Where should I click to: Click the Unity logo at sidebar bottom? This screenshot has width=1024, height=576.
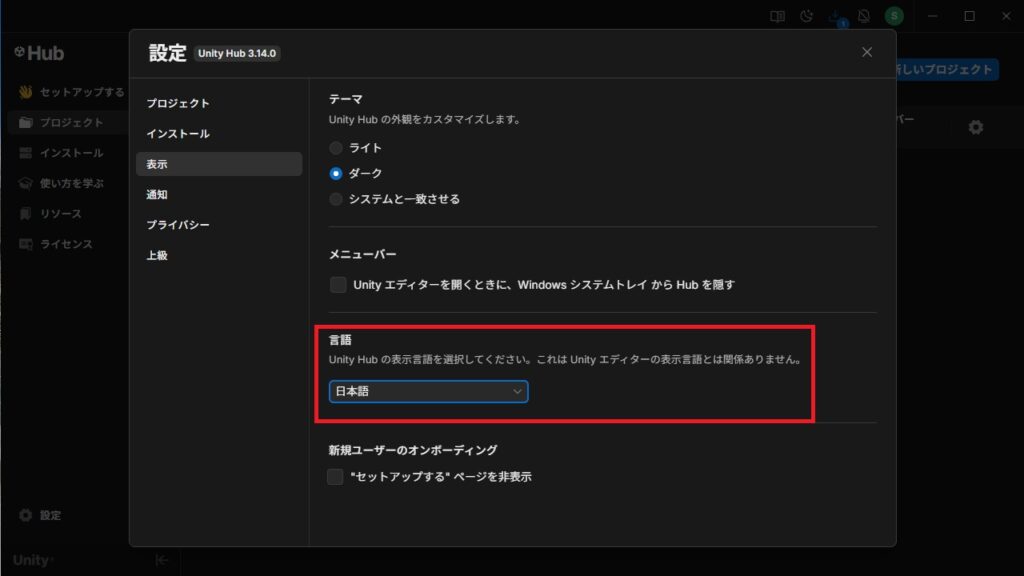[x=33, y=560]
